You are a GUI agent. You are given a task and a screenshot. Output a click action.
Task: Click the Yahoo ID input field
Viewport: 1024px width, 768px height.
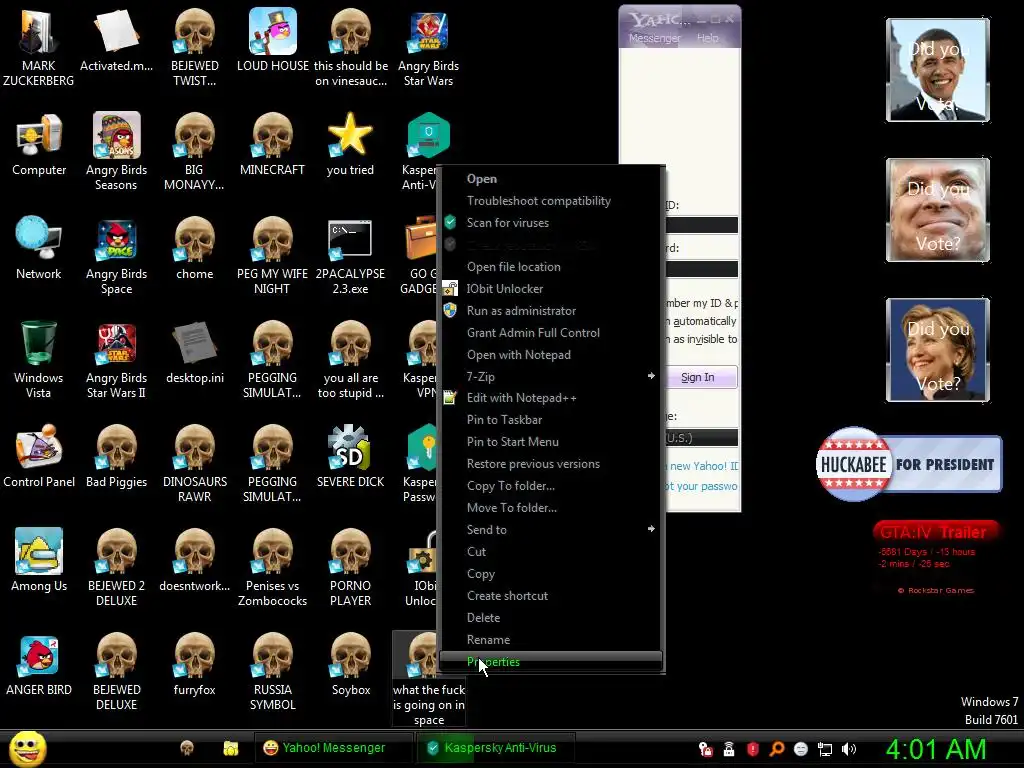coord(702,225)
